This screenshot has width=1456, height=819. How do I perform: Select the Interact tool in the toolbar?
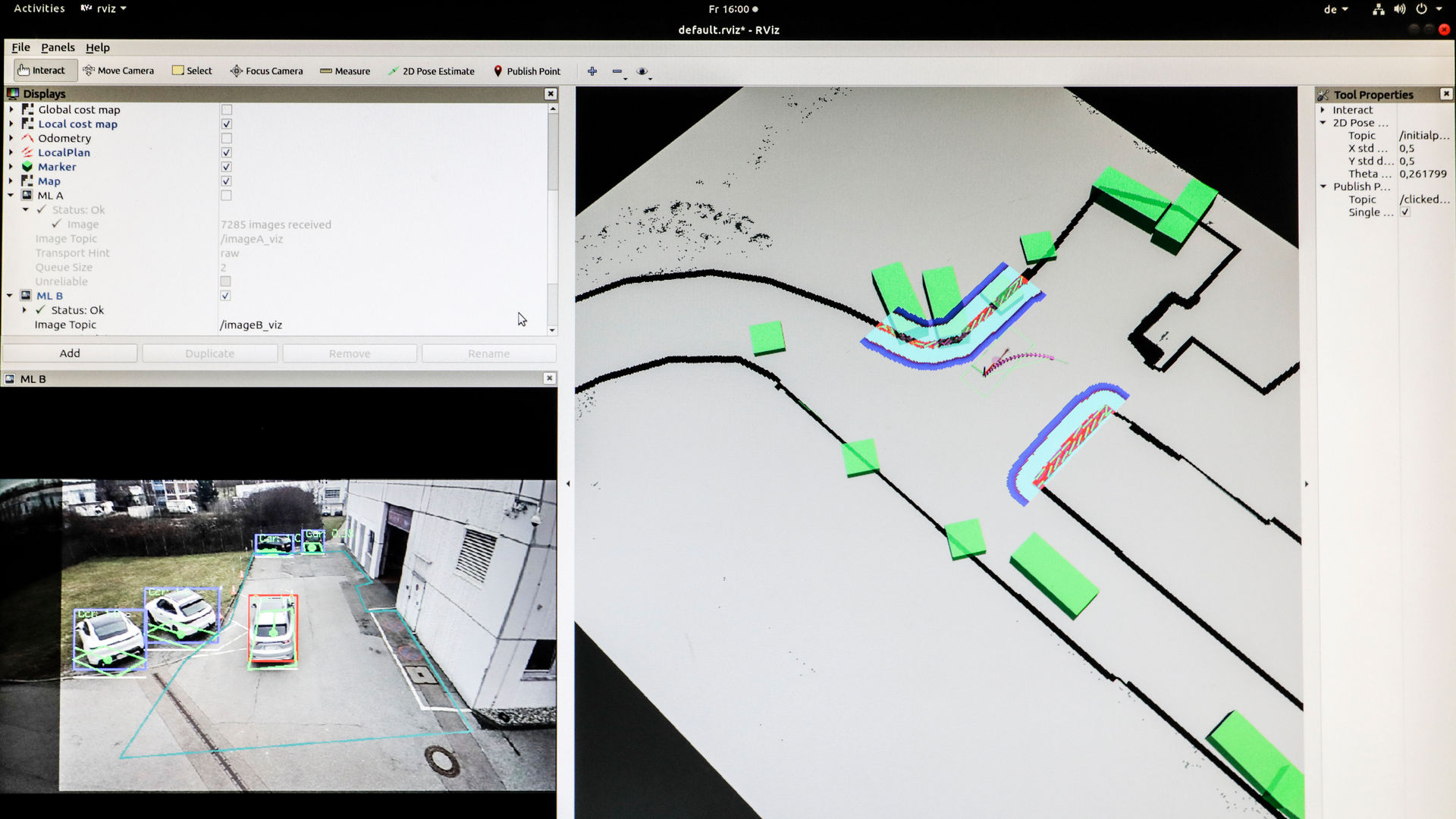coord(44,70)
